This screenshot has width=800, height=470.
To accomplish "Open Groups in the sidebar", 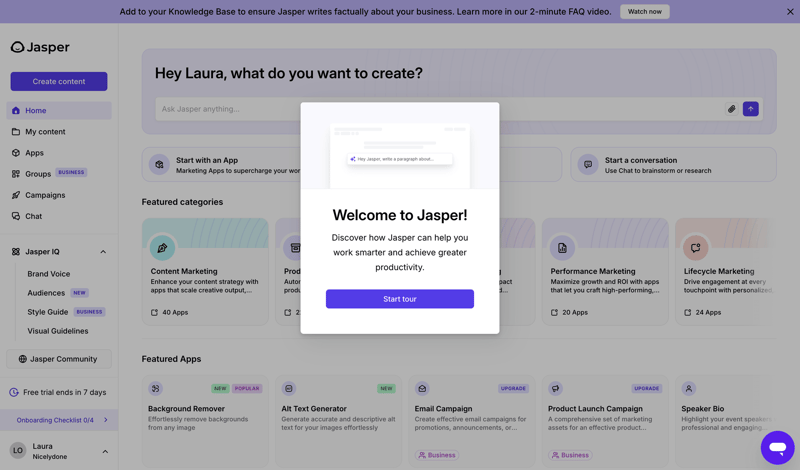I will [x=59, y=174].
